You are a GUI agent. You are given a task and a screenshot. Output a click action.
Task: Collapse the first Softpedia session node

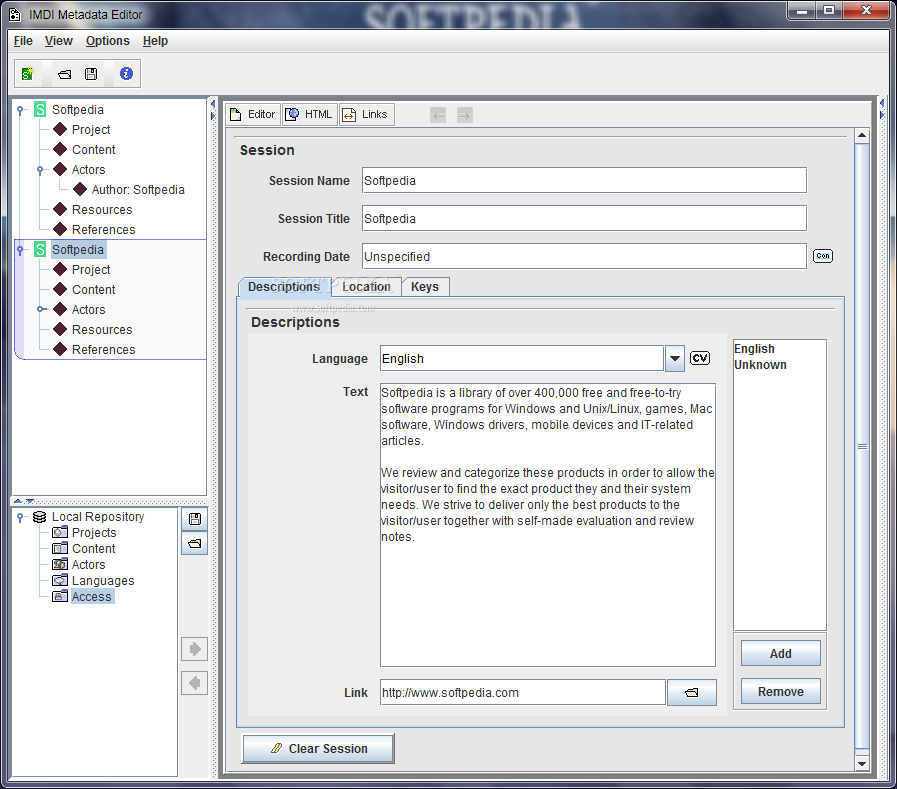(x=20, y=110)
